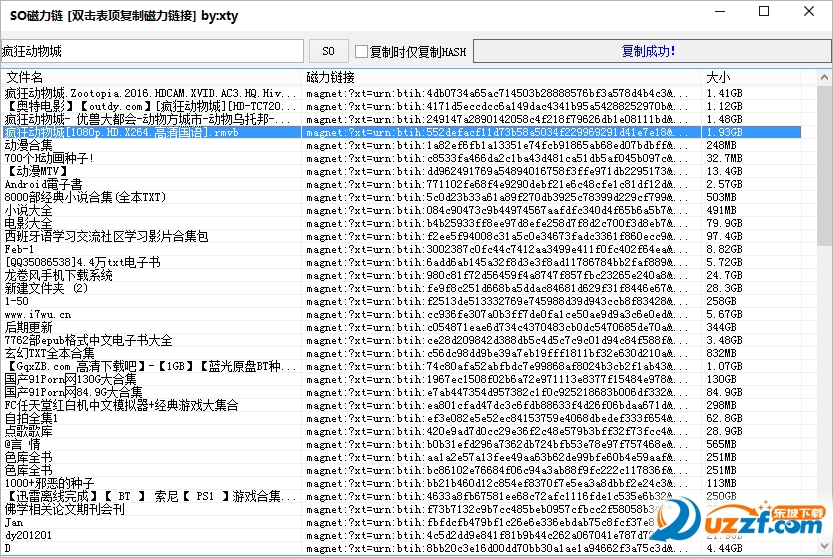Click the 565MB size cell
The image size is (833, 558).
[721, 445]
